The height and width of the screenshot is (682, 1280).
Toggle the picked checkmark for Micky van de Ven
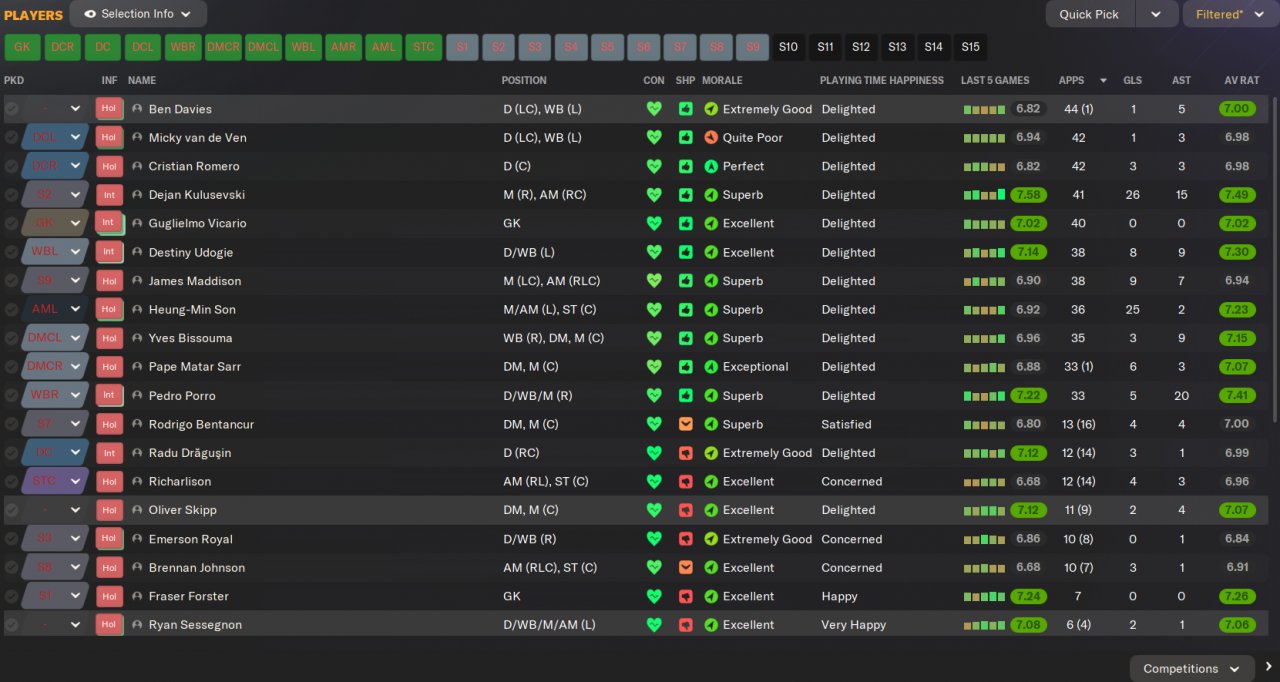click(x=11, y=137)
